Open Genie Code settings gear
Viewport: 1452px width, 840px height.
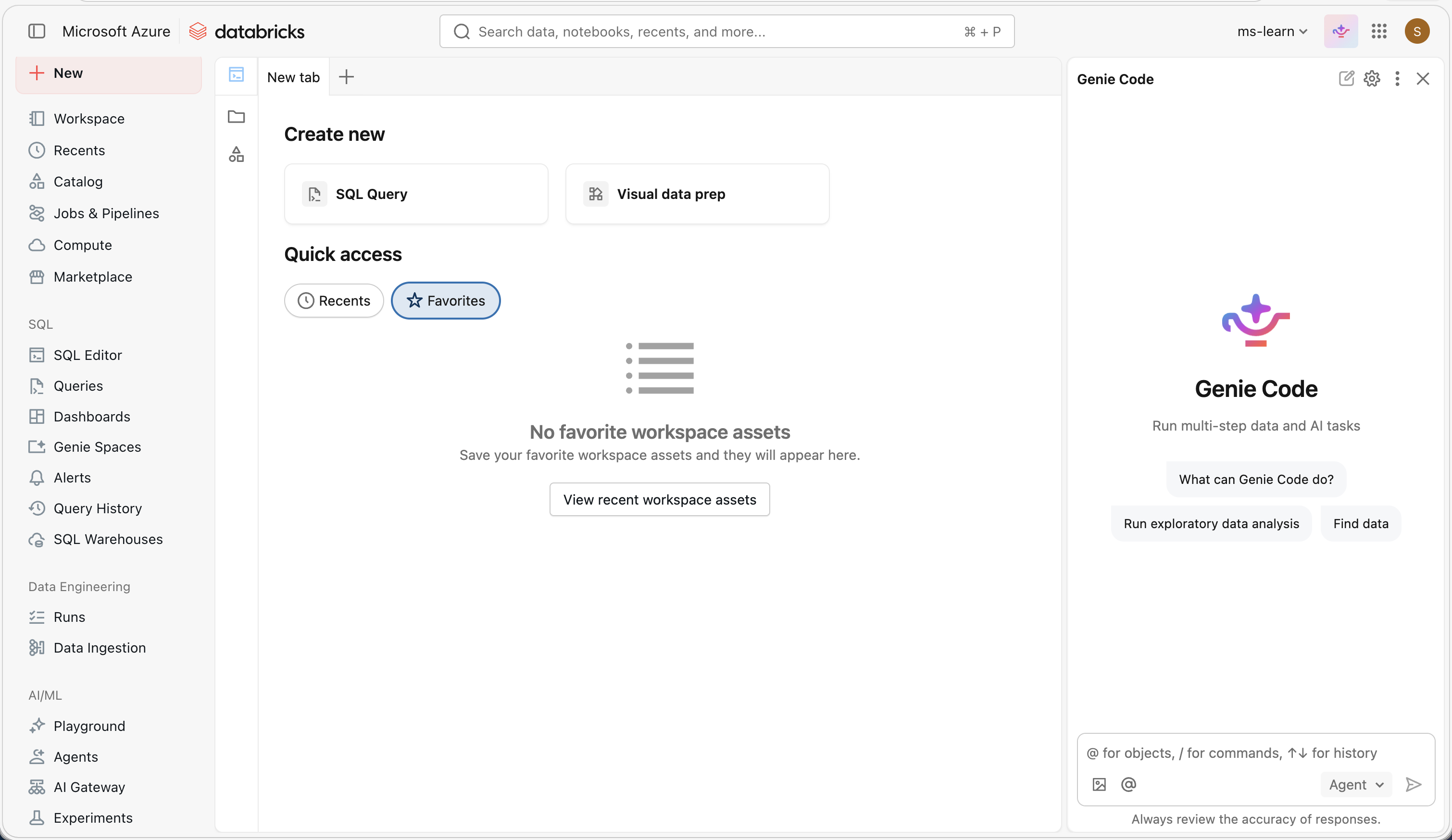coord(1372,78)
